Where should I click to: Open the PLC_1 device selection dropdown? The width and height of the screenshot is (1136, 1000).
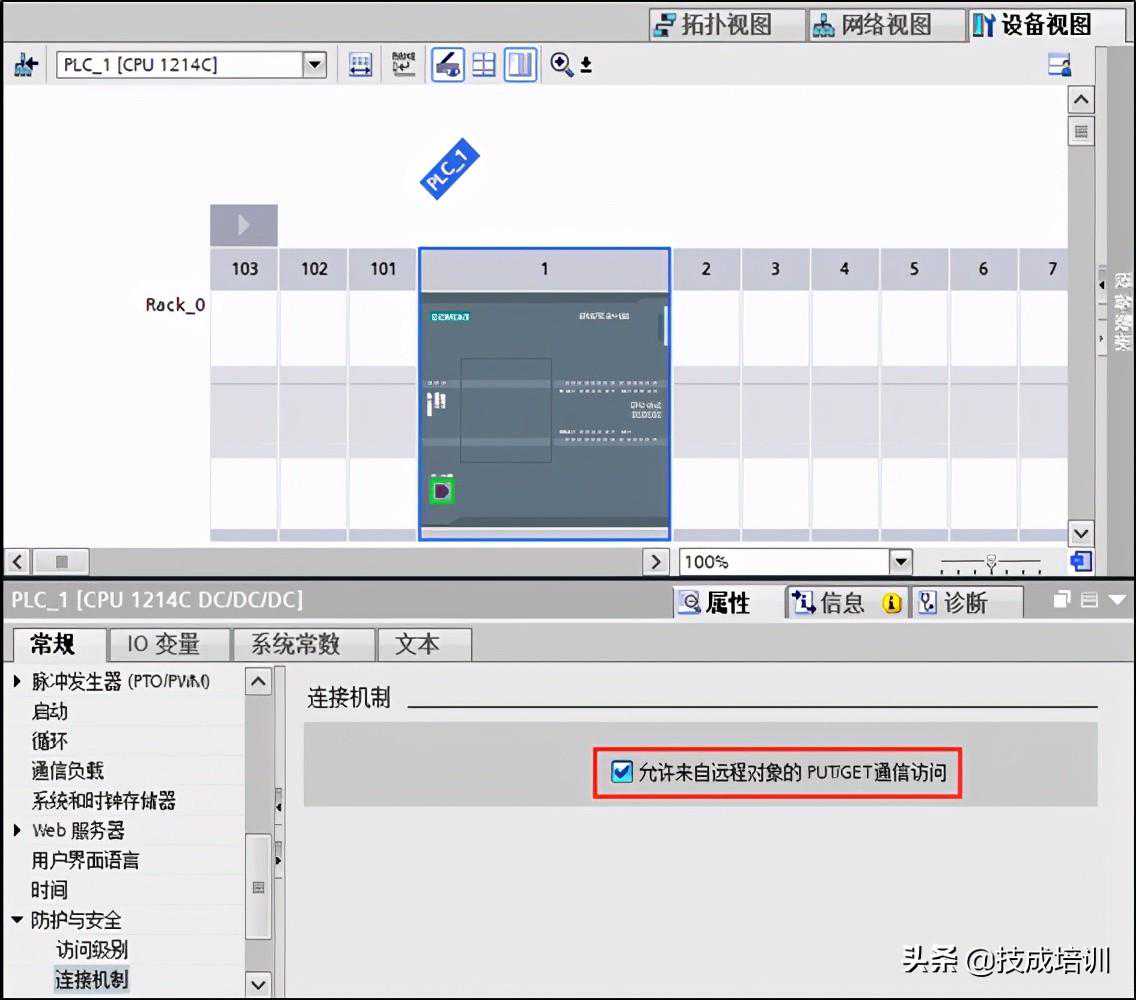click(315, 66)
